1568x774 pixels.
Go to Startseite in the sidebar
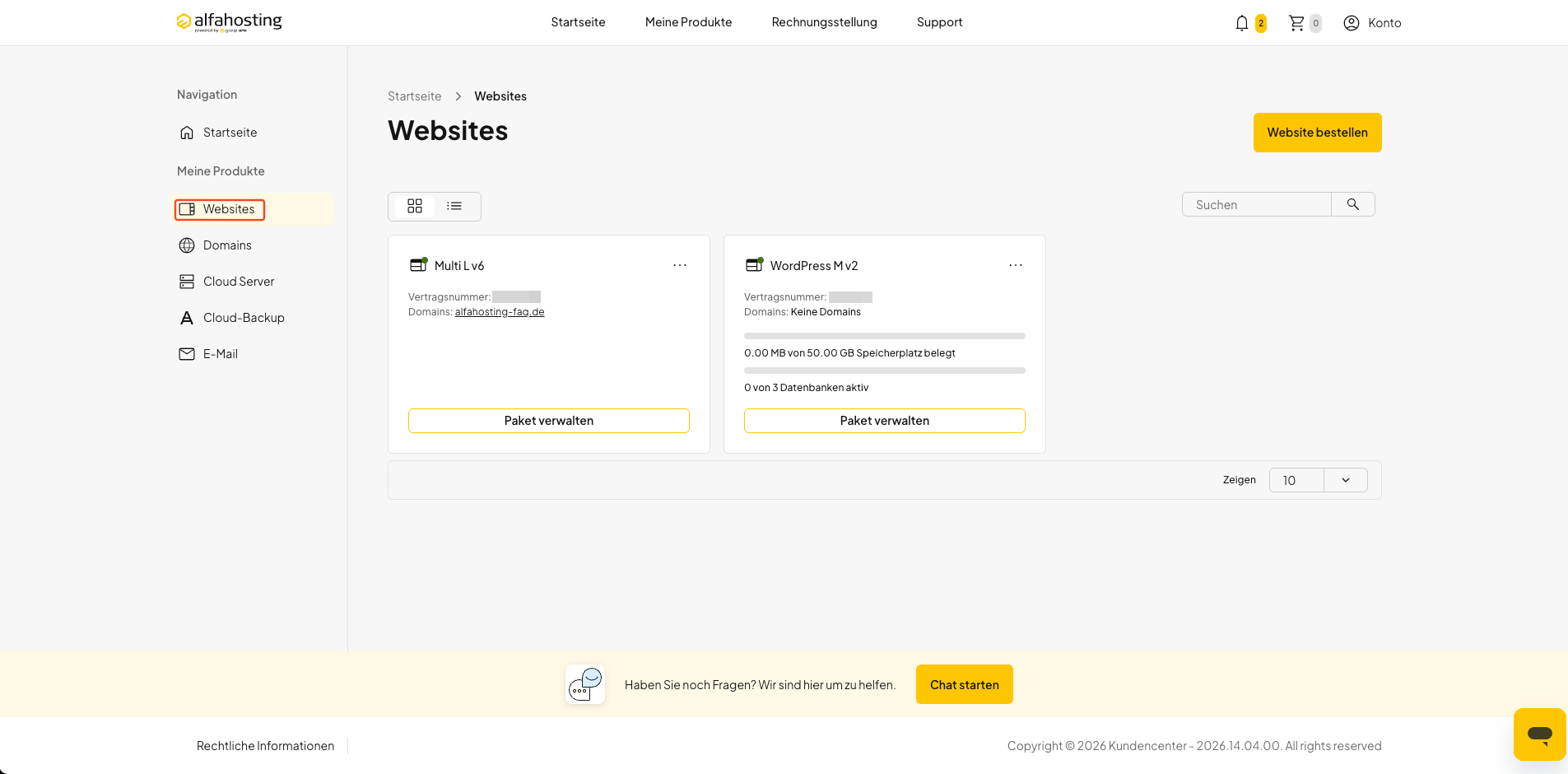pyautogui.click(x=230, y=133)
